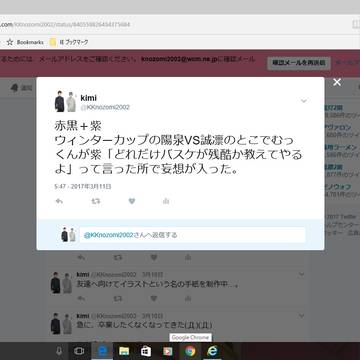Viewport: 360px width, 360px height.
Task: Click the Bookmarks star icon
Action: click(10, 42)
